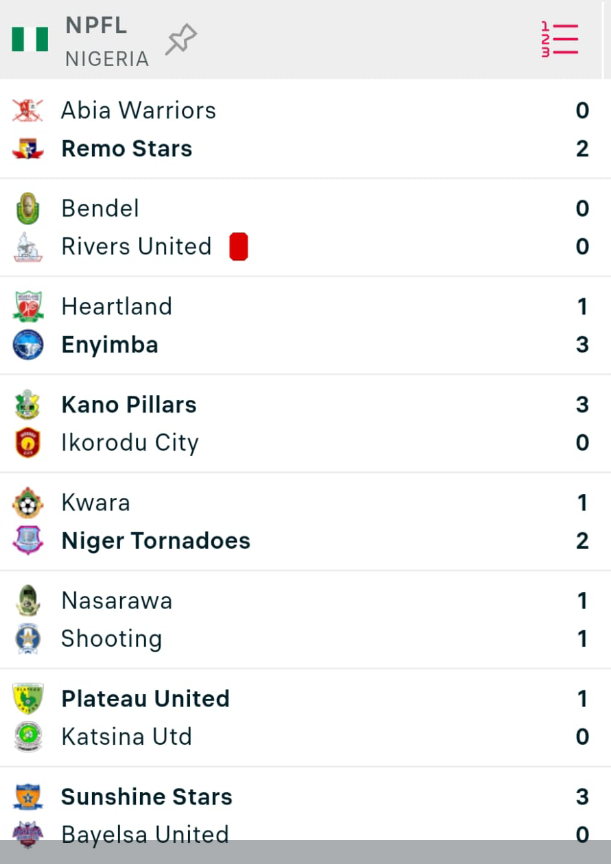This screenshot has width=611, height=864.
Task: Click the Rivers United red card indicator
Action: tap(238, 247)
